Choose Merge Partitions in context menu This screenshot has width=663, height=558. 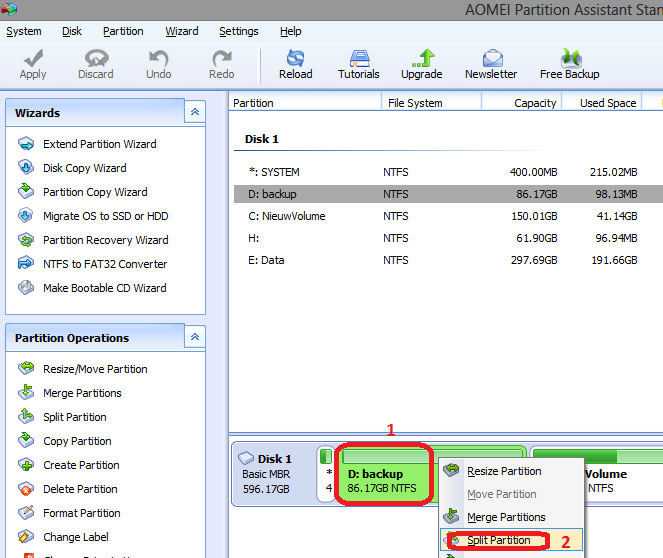[512, 517]
